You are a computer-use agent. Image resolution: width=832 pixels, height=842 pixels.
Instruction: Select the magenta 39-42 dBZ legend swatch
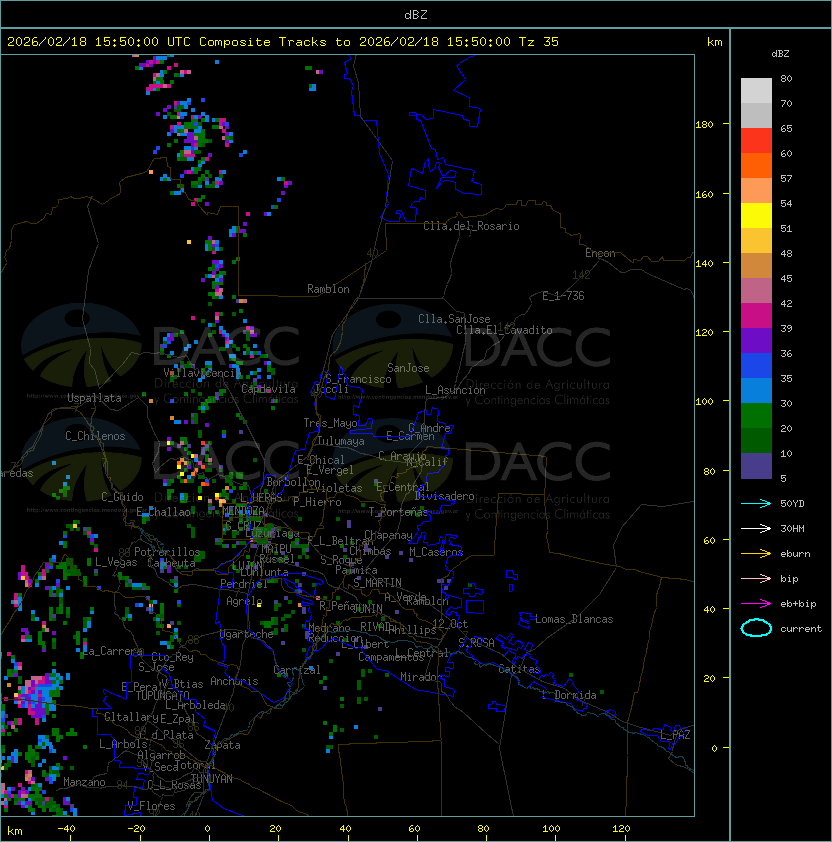pyautogui.click(x=756, y=316)
